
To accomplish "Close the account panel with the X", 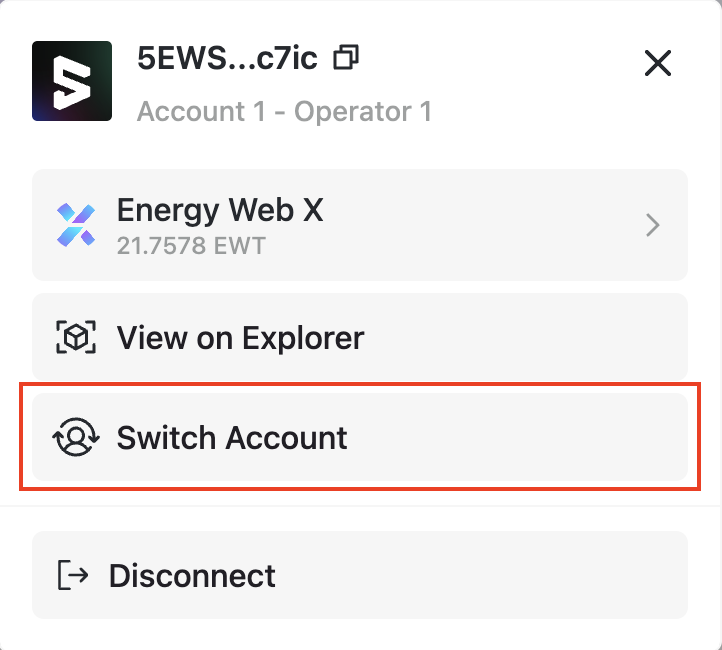I will pos(657,64).
